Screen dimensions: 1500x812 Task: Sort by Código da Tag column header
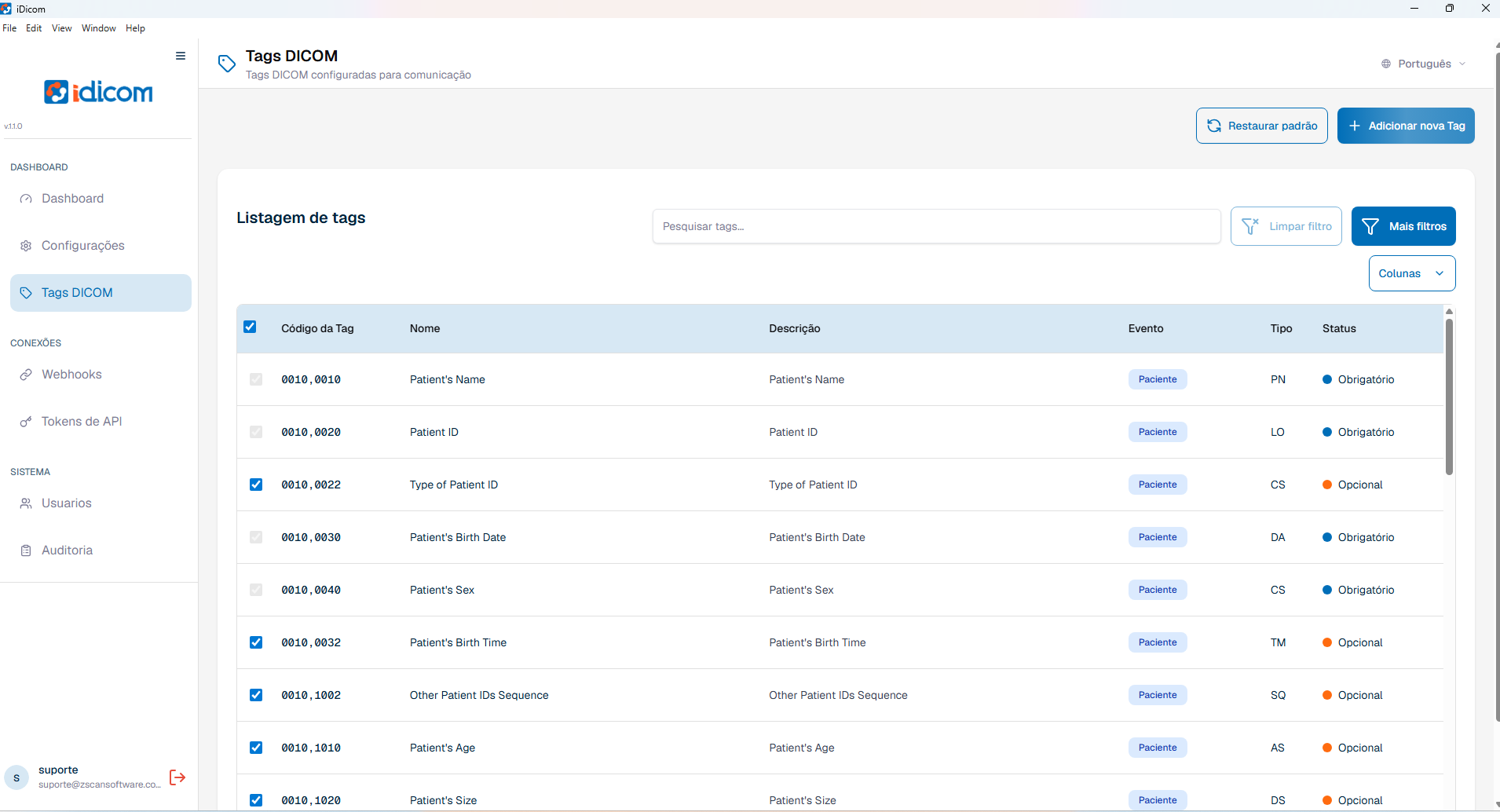tap(317, 328)
